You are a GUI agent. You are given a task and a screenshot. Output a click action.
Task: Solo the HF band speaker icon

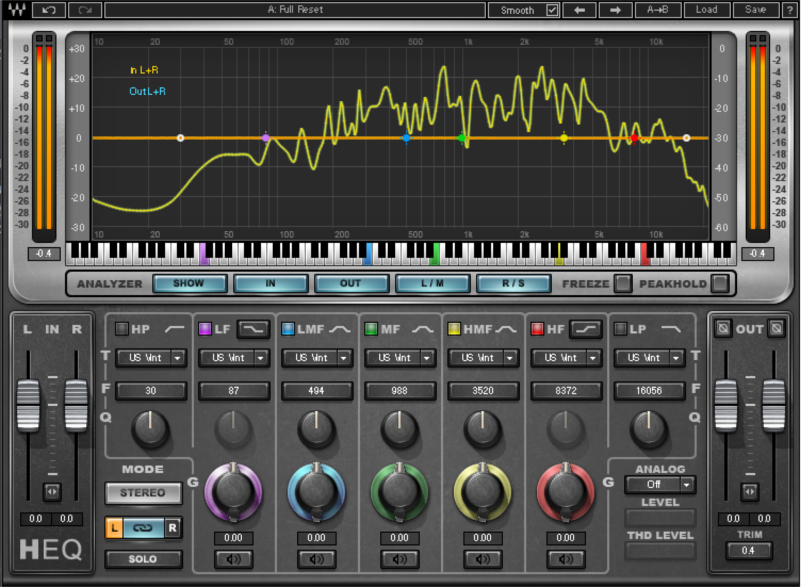tap(566, 559)
